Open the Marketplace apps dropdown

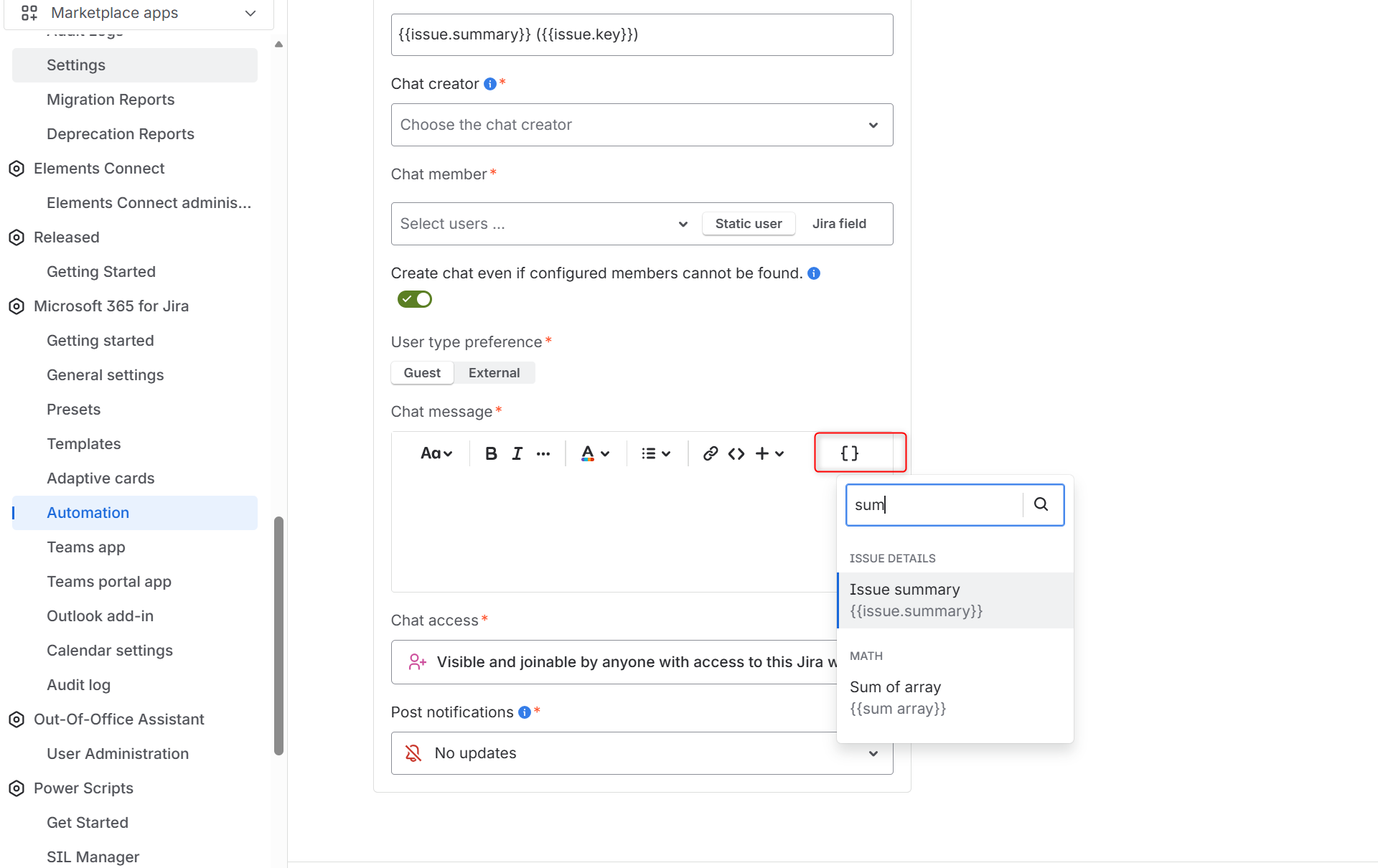tap(139, 13)
